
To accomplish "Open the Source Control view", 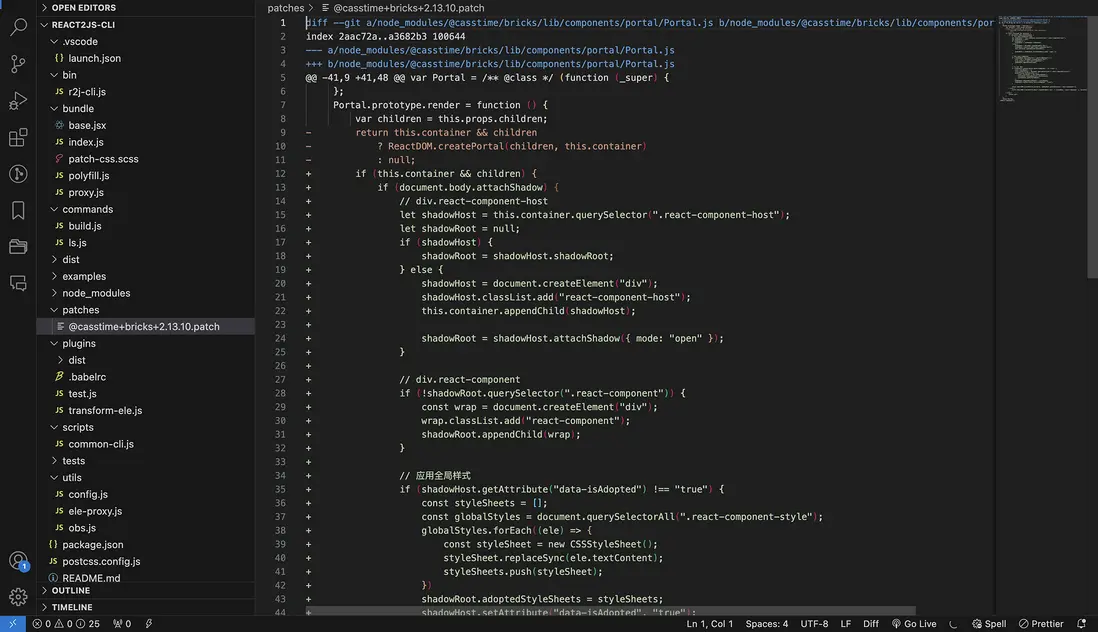I will click(x=18, y=64).
